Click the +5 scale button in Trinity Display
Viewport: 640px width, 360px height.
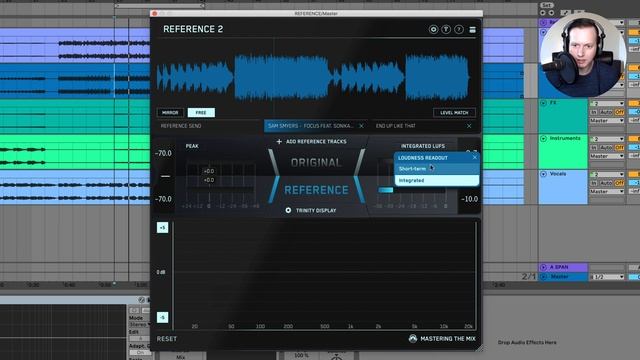(x=162, y=228)
